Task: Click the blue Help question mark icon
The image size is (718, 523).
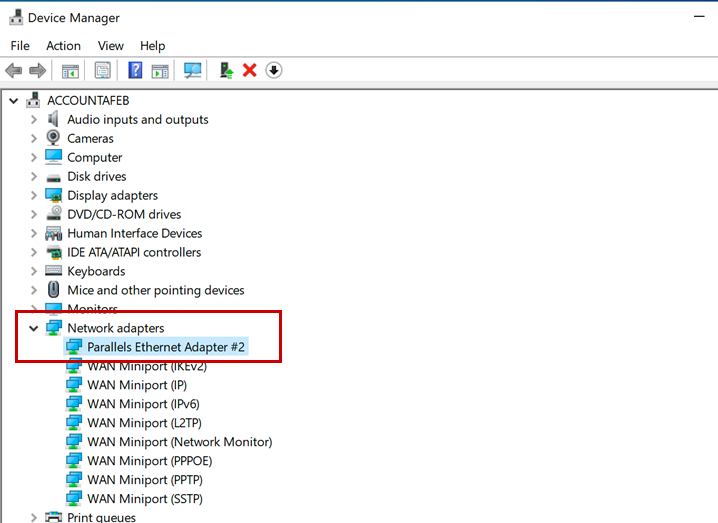Action: (135, 70)
